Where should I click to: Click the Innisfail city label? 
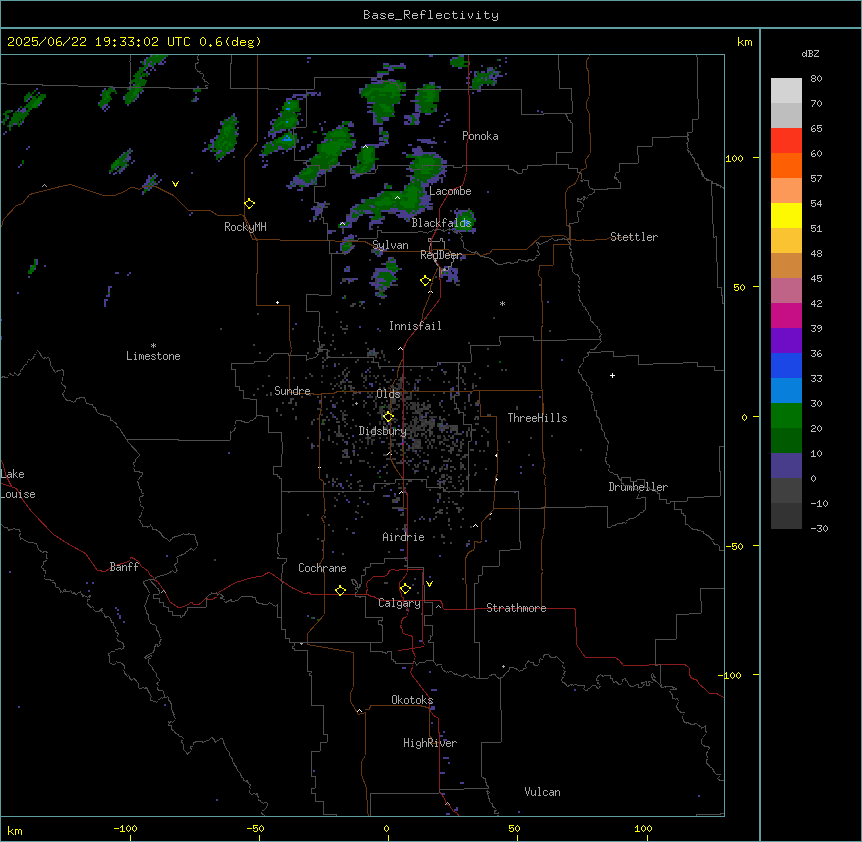(415, 326)
